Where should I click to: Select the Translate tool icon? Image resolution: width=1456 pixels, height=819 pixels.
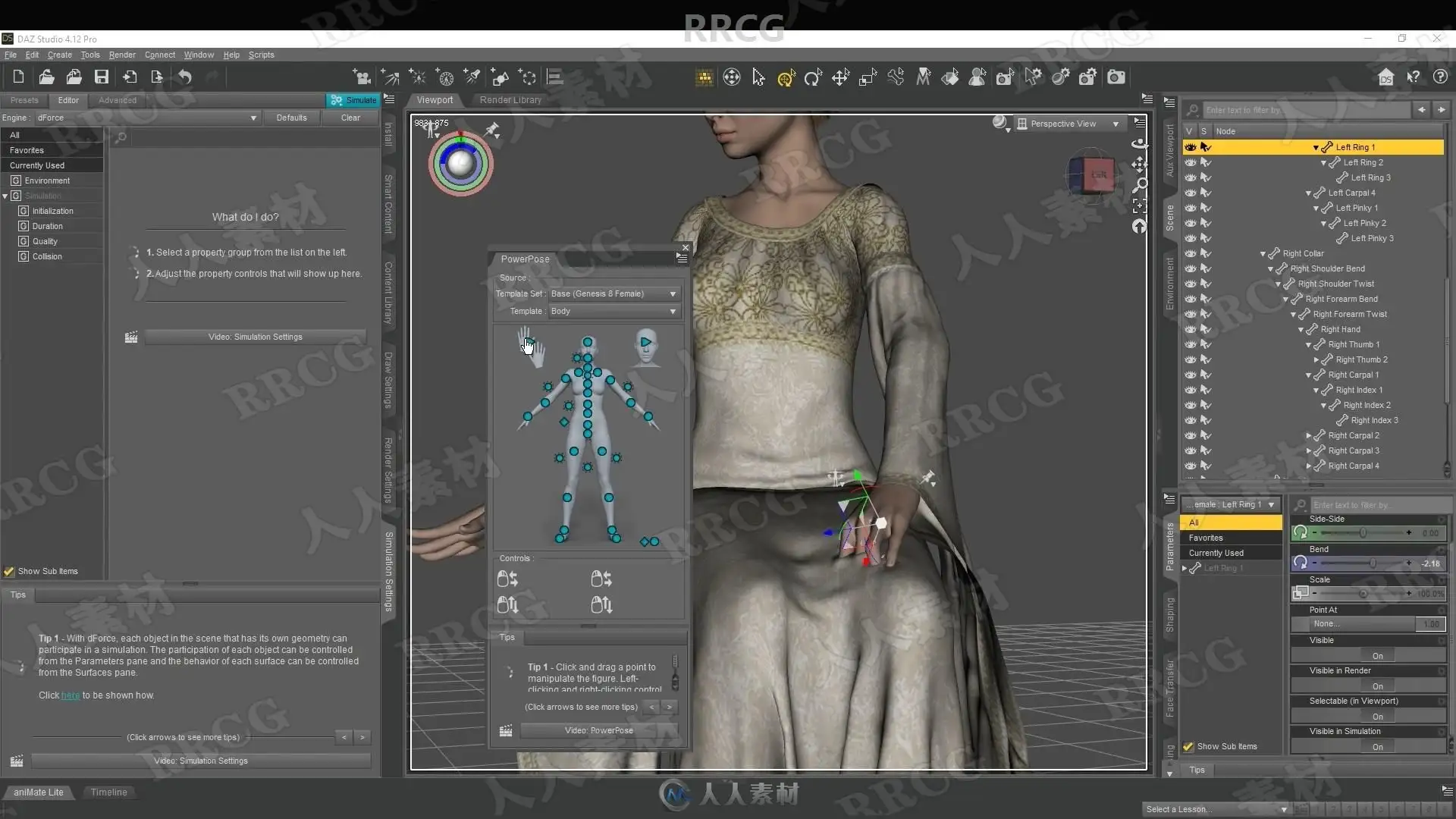840,77
